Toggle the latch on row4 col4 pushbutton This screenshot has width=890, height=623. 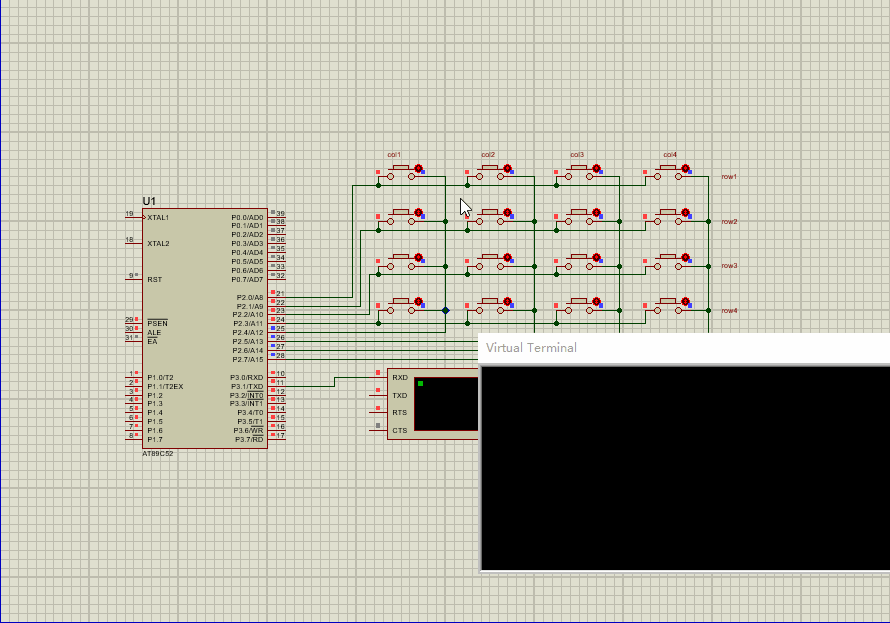pos(685,302)
